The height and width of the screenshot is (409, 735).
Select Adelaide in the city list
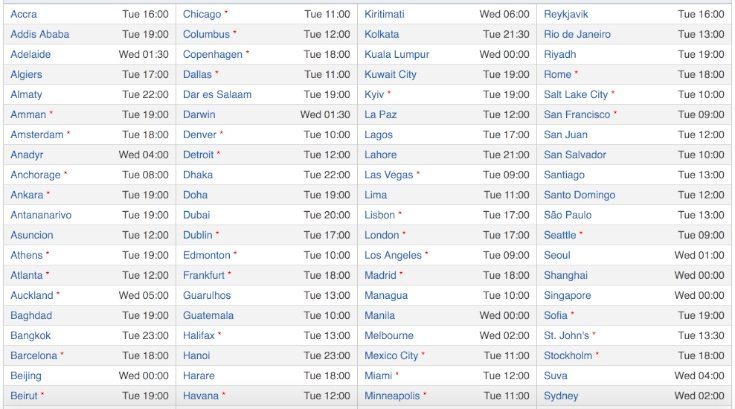tap(30, 54)
